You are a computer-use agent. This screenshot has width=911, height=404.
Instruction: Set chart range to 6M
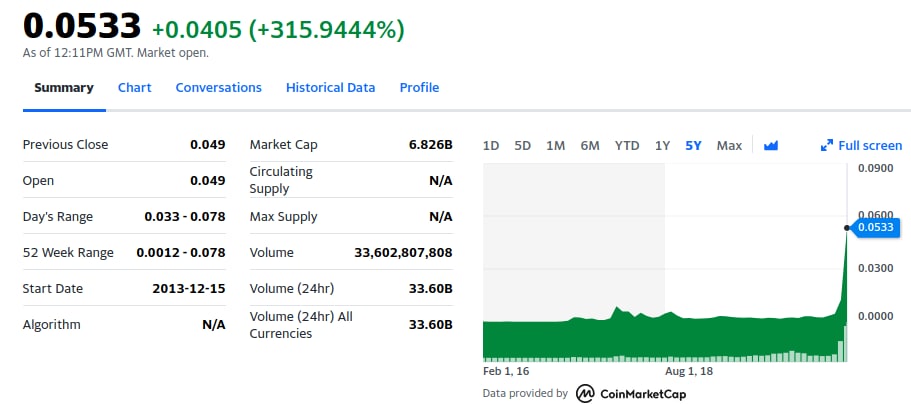(x=590, y=145)
